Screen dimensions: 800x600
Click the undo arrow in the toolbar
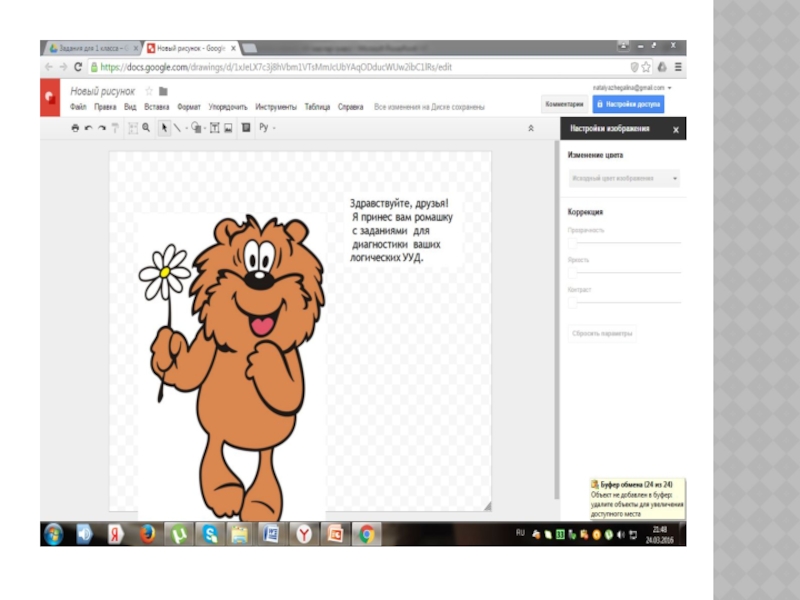[88, 128]
